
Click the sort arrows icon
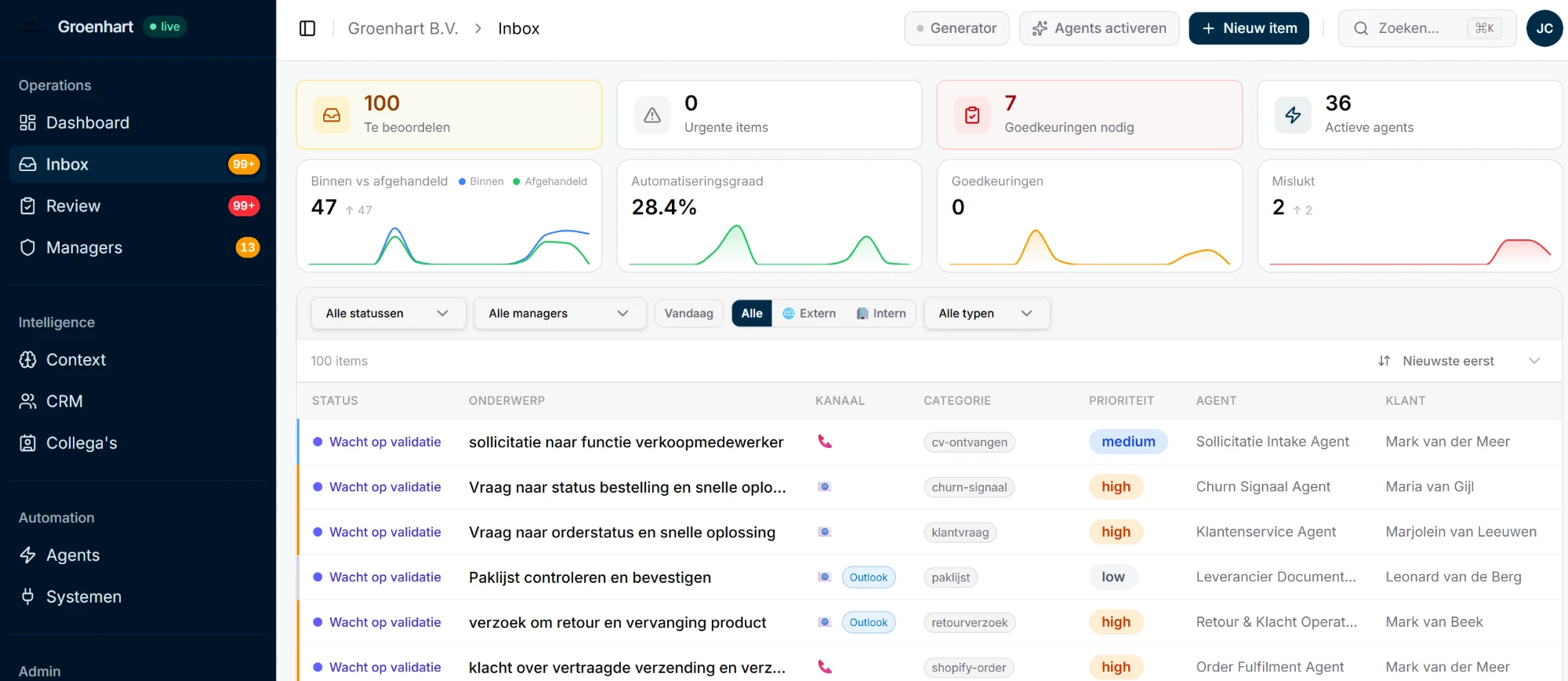point(1384,361)
